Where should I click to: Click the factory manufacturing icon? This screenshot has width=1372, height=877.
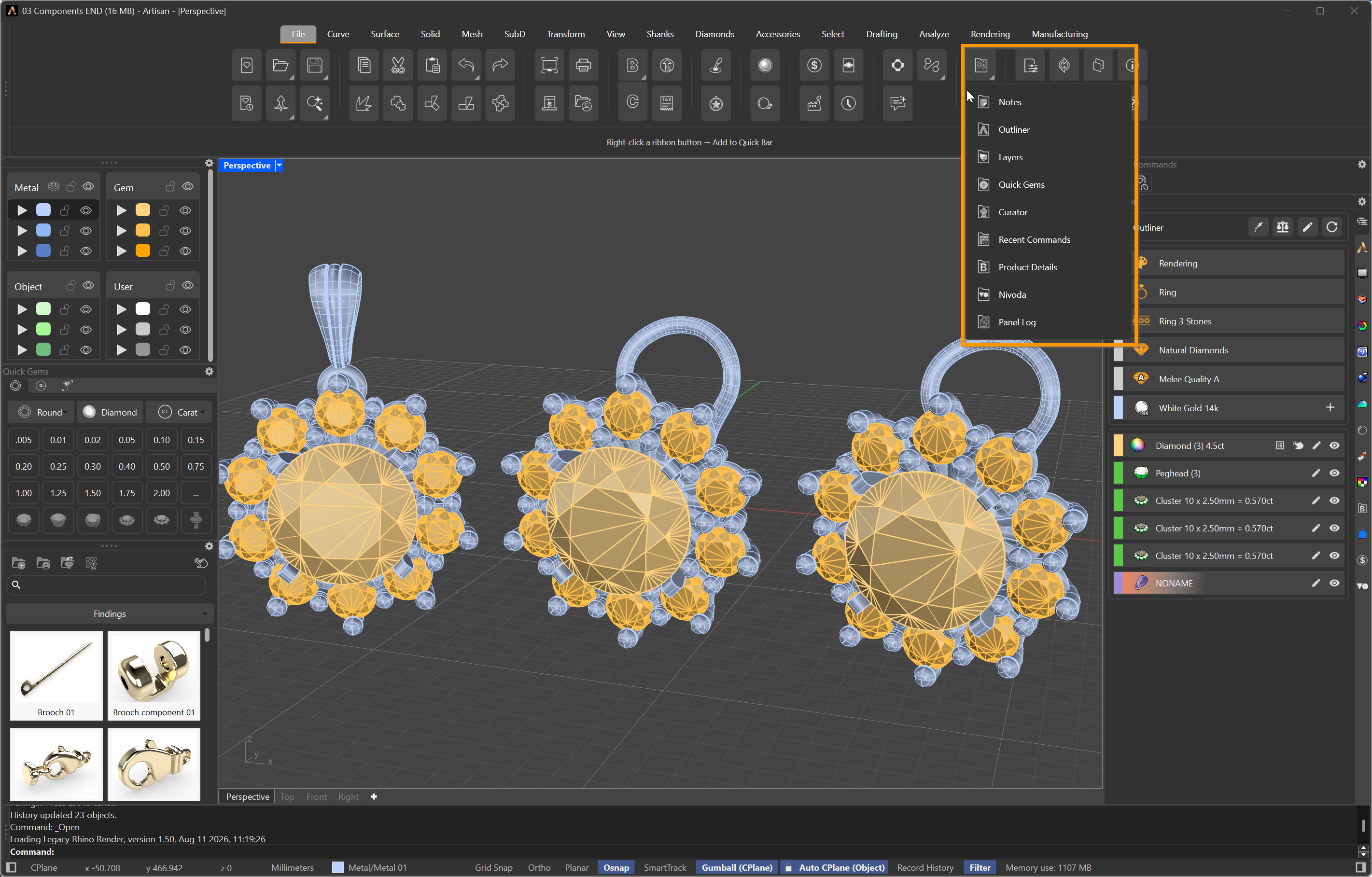coord(814,104)
